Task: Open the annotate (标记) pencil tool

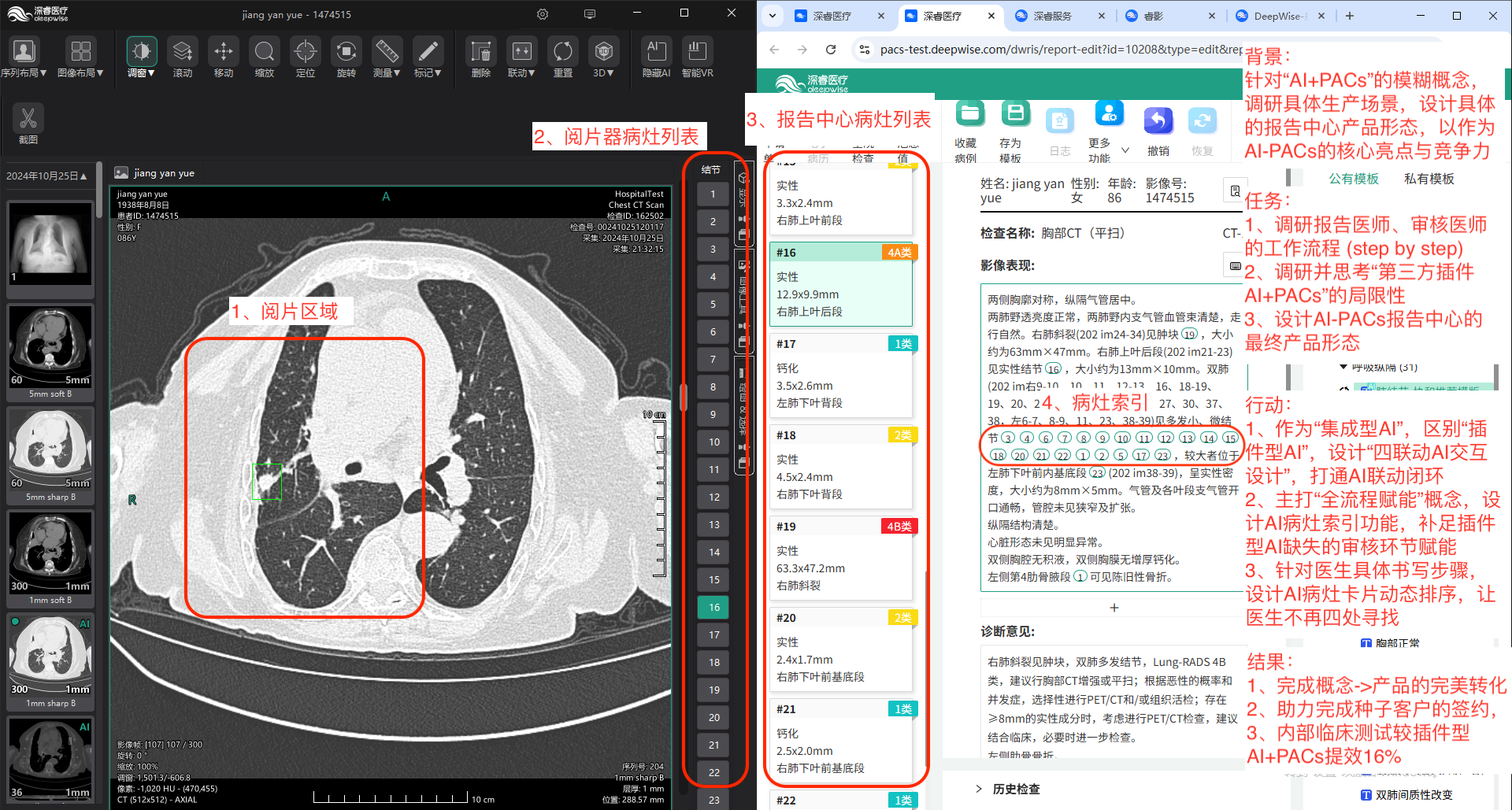Action: [428, 57]
